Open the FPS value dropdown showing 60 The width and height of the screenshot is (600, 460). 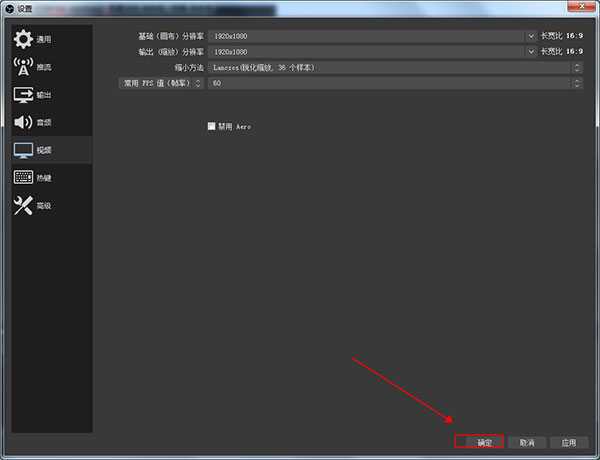(x=396, y=83)
